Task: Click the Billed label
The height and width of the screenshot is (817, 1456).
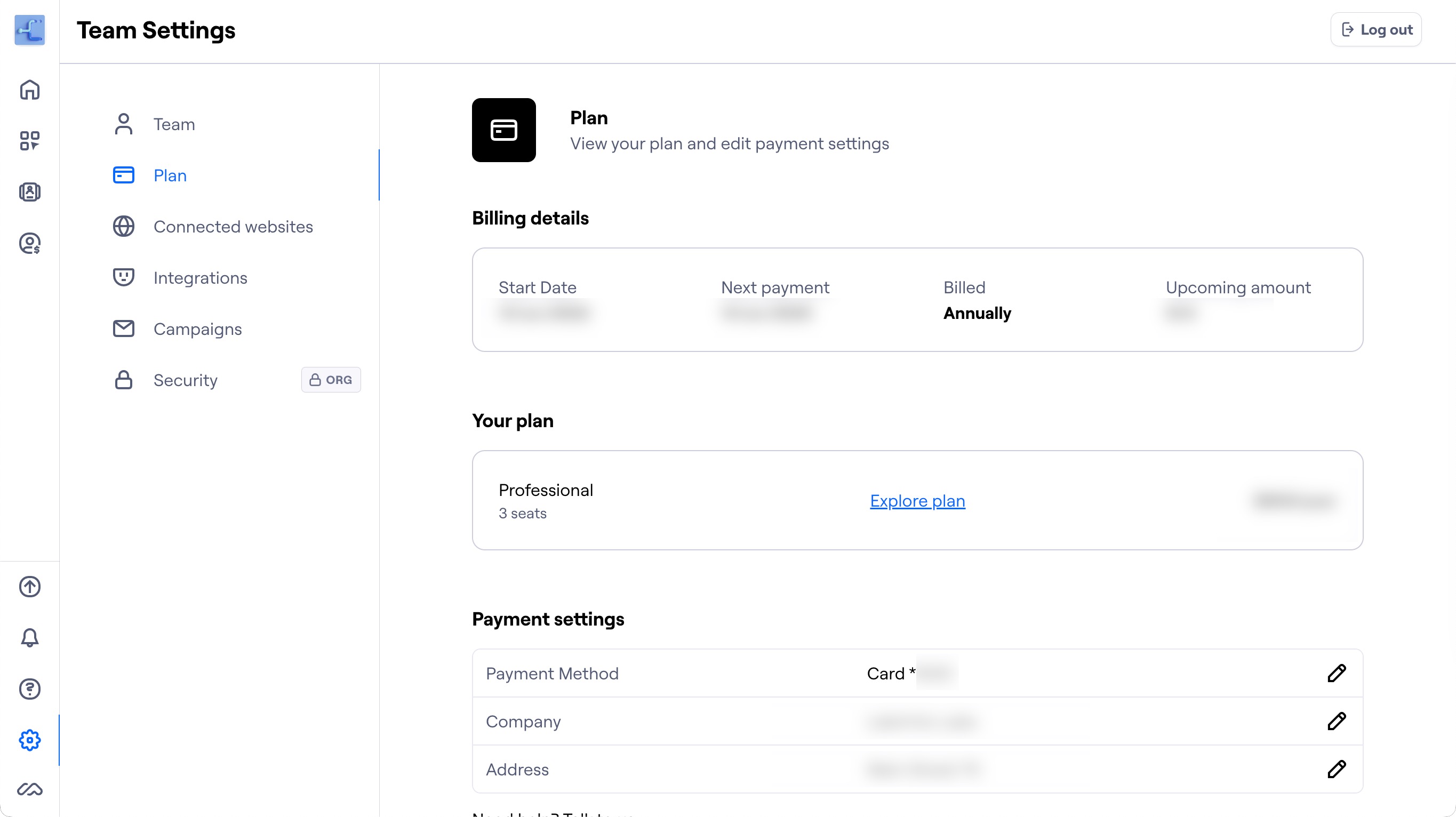Action: tap(964, 287)
